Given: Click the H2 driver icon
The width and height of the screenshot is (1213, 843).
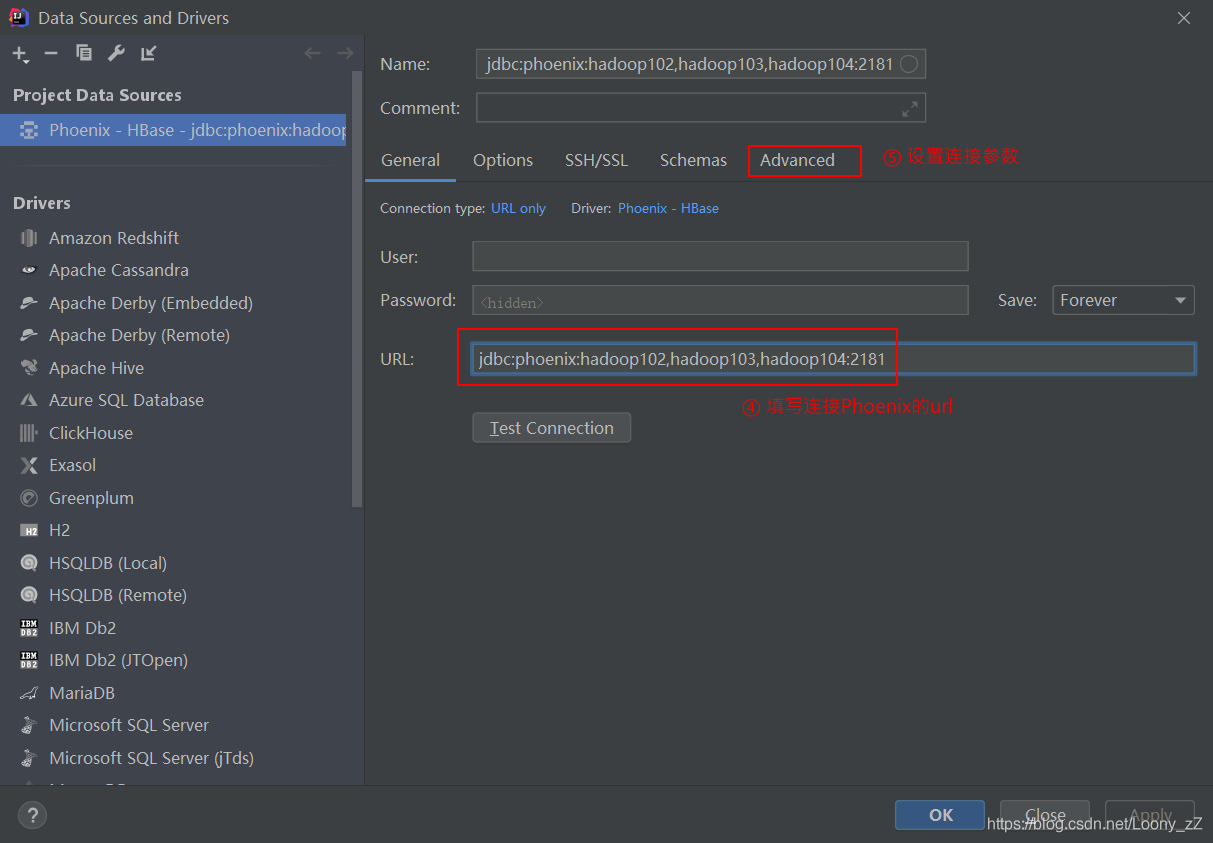Looking at the screenshot, I should [x=29, y=530].
